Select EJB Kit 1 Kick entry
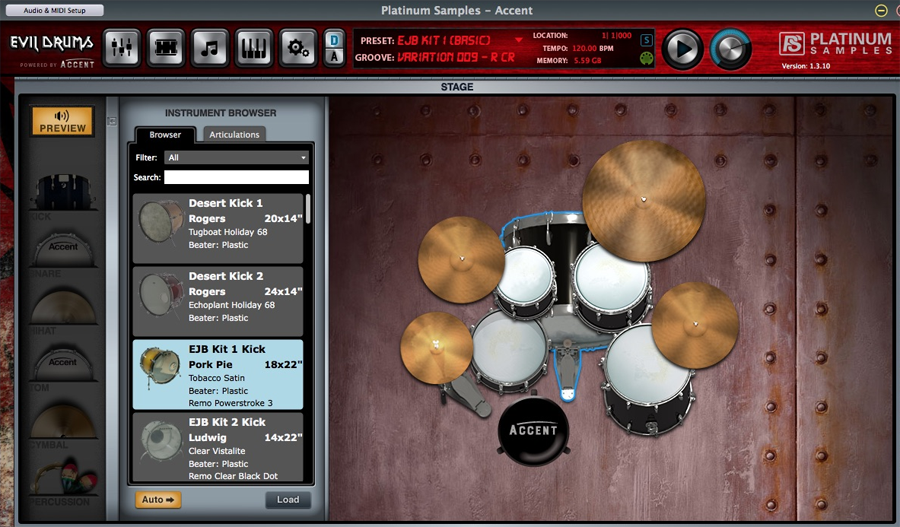900x527 pixels. click(x=218, y=374)
